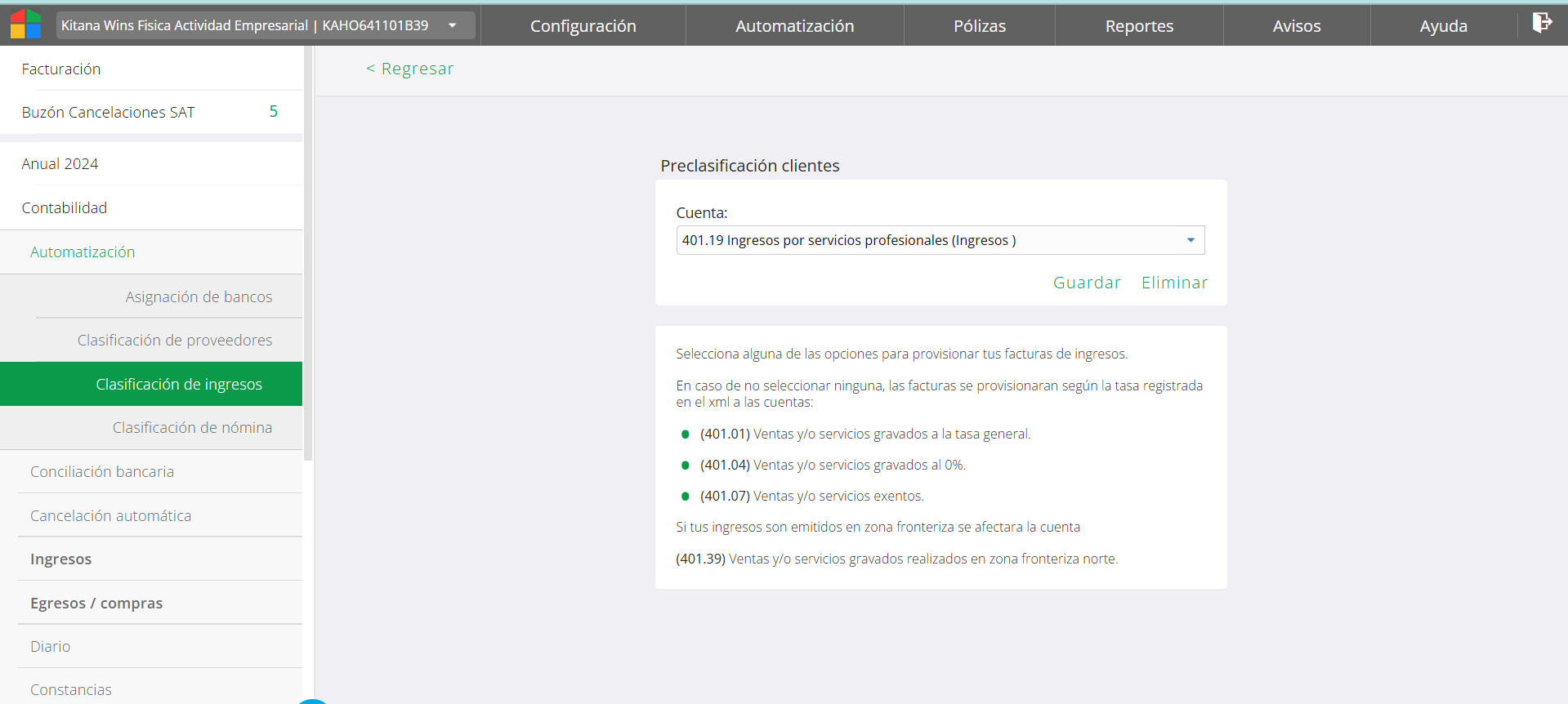Open the Automatización top menu
Viewport: 1568px width, 704px height.
(794, 26)
